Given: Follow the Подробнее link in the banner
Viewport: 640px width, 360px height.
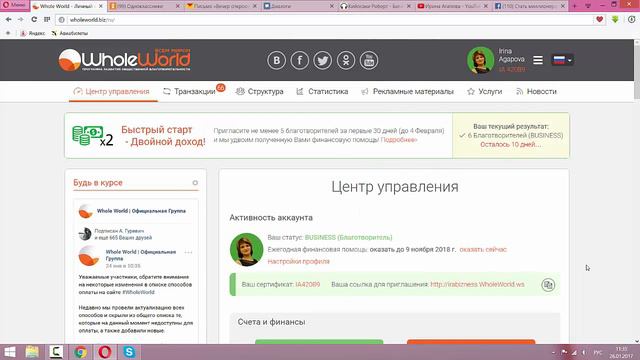Looking at the screenshot, I should point(399,140).
